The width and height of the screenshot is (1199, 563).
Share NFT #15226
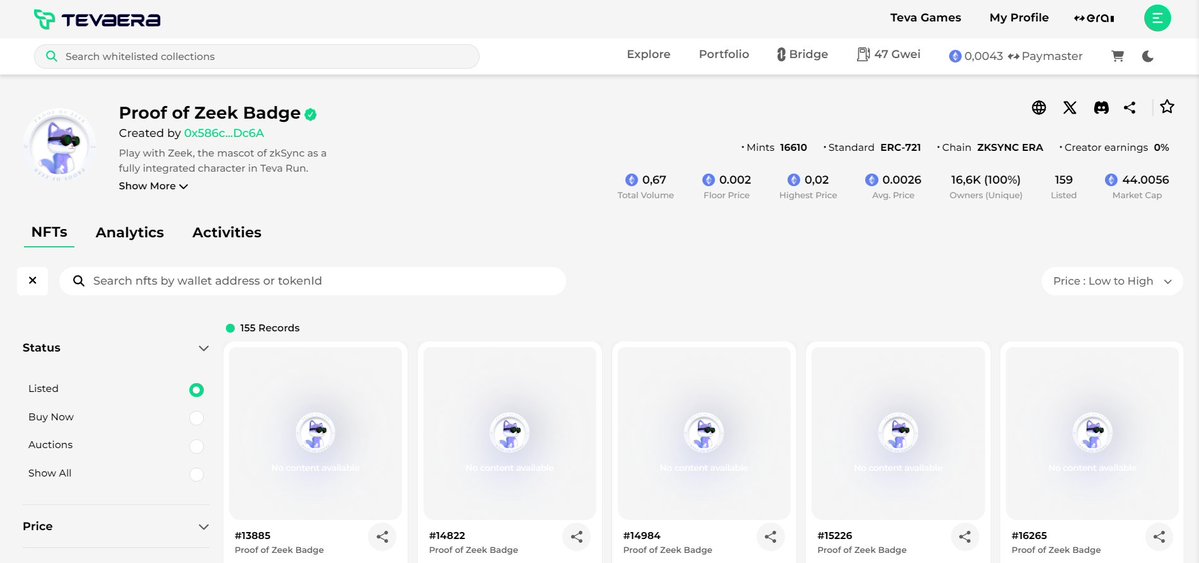click(x=965, y=537)
